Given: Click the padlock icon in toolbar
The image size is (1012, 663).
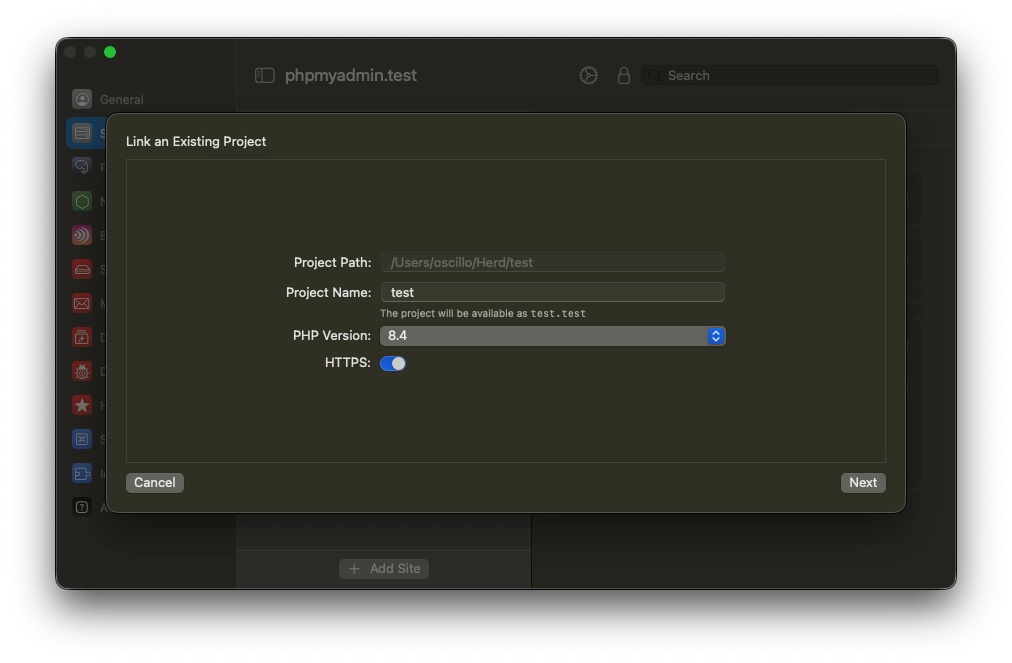Looking at the screenshot, I should pos(623,76).
